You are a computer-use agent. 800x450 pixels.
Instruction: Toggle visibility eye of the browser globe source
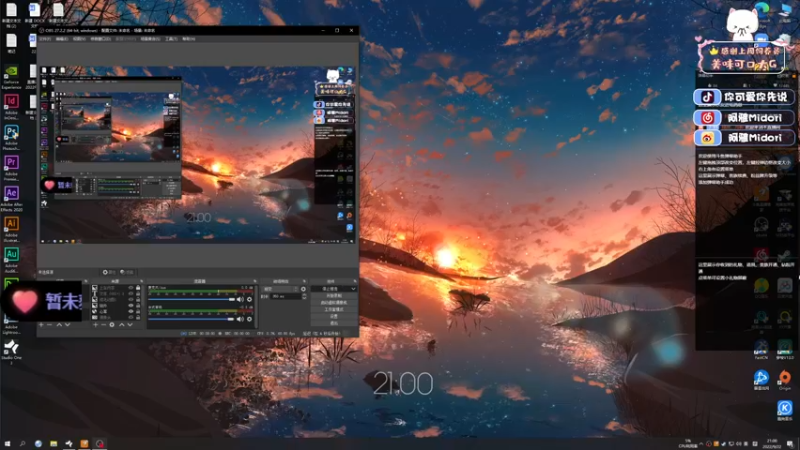tap(131, 311)
